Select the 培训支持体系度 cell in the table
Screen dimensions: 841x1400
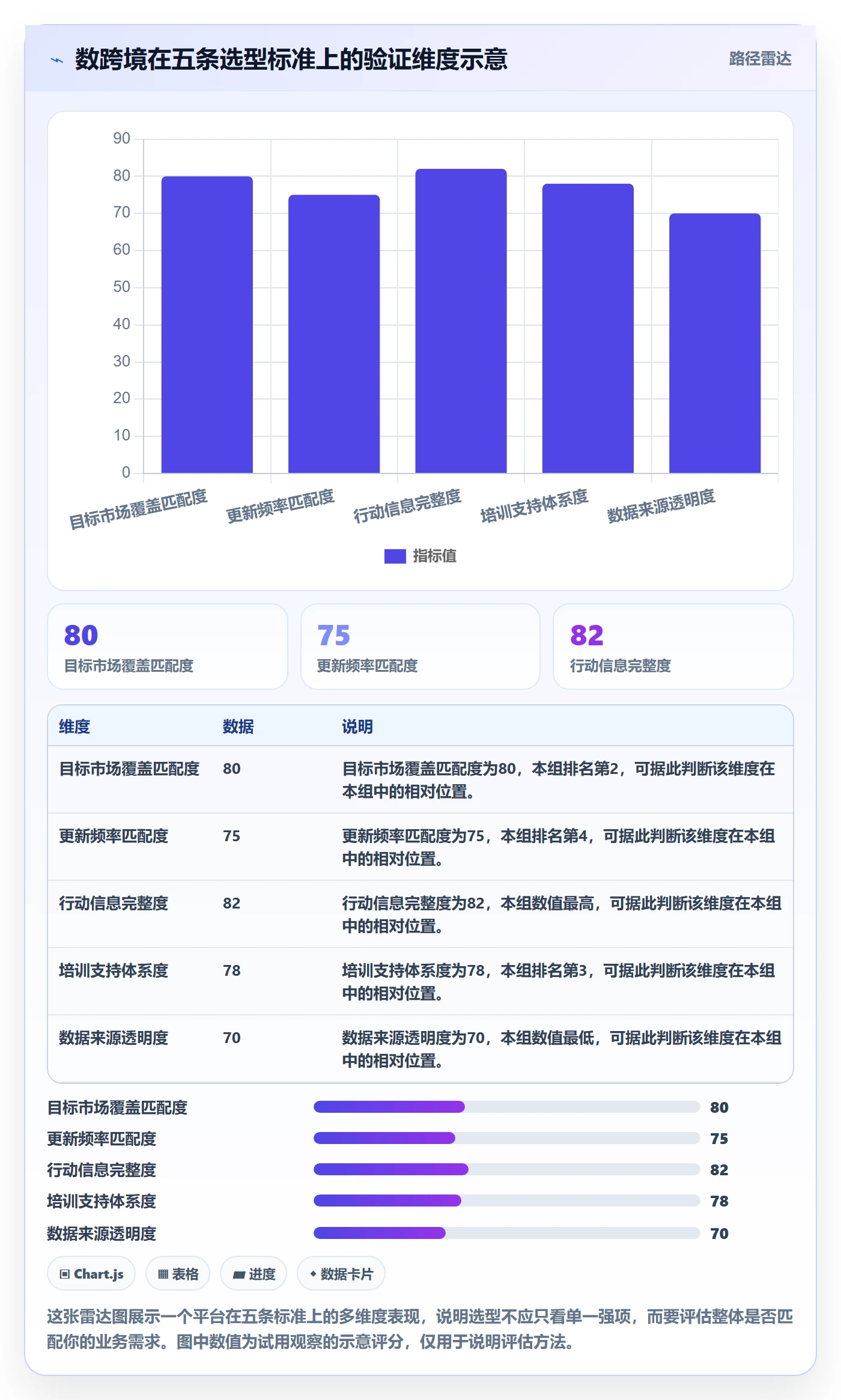pos(114,970)
